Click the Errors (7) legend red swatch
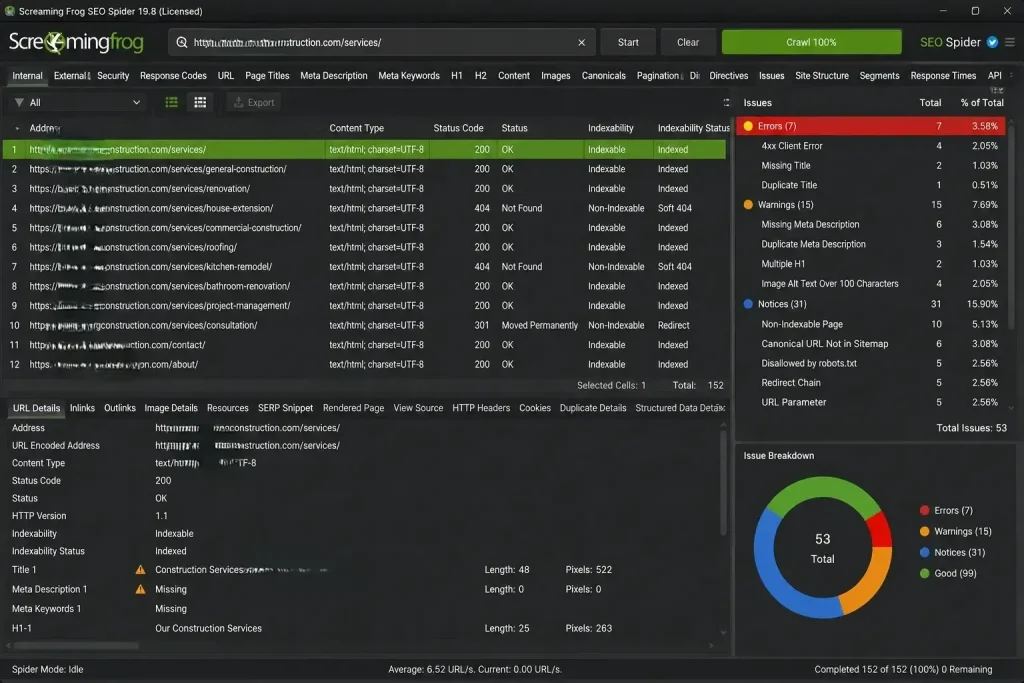 click(x=925, y=511)
